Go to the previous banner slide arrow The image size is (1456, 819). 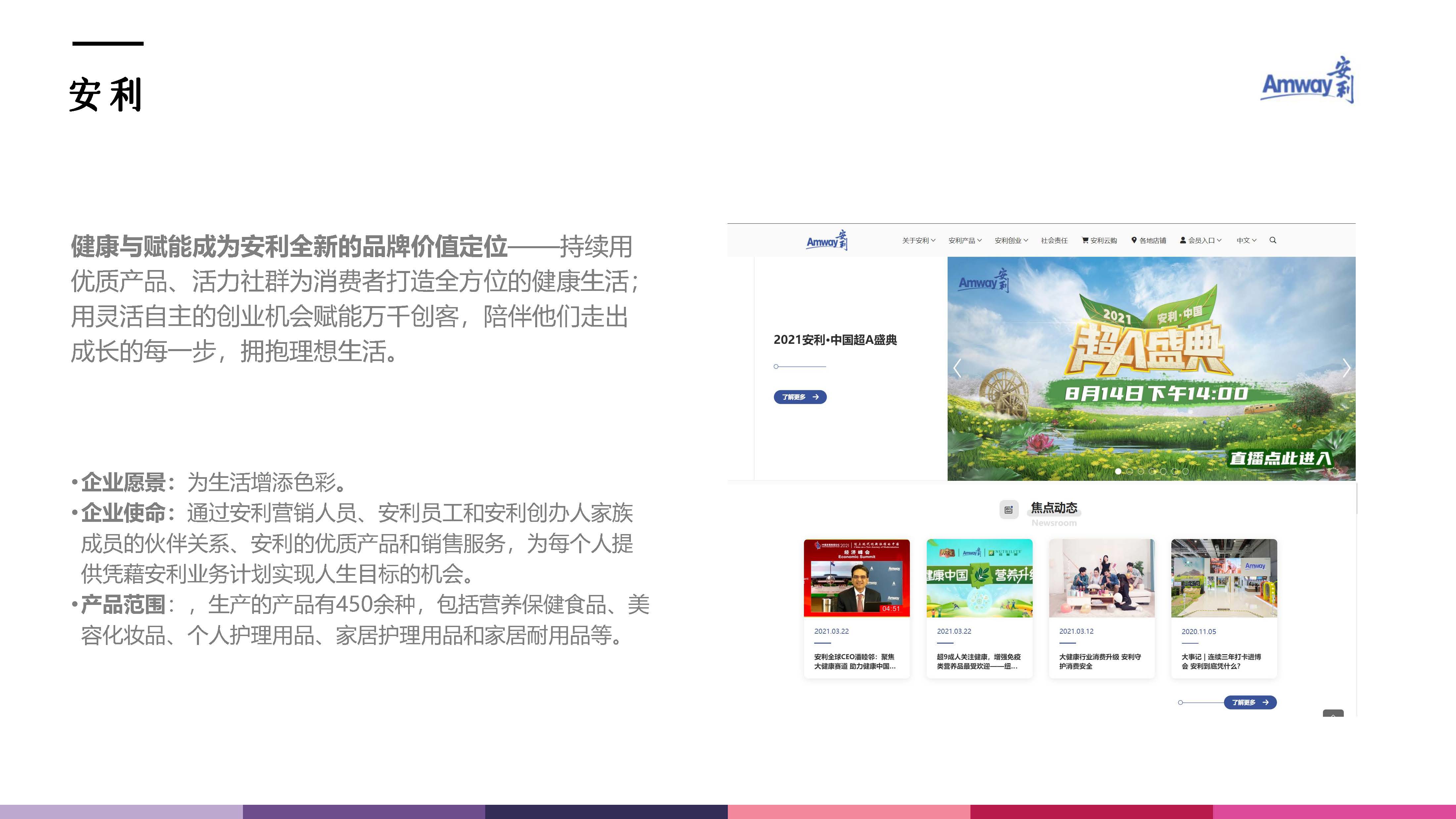(x=957, y=368)
